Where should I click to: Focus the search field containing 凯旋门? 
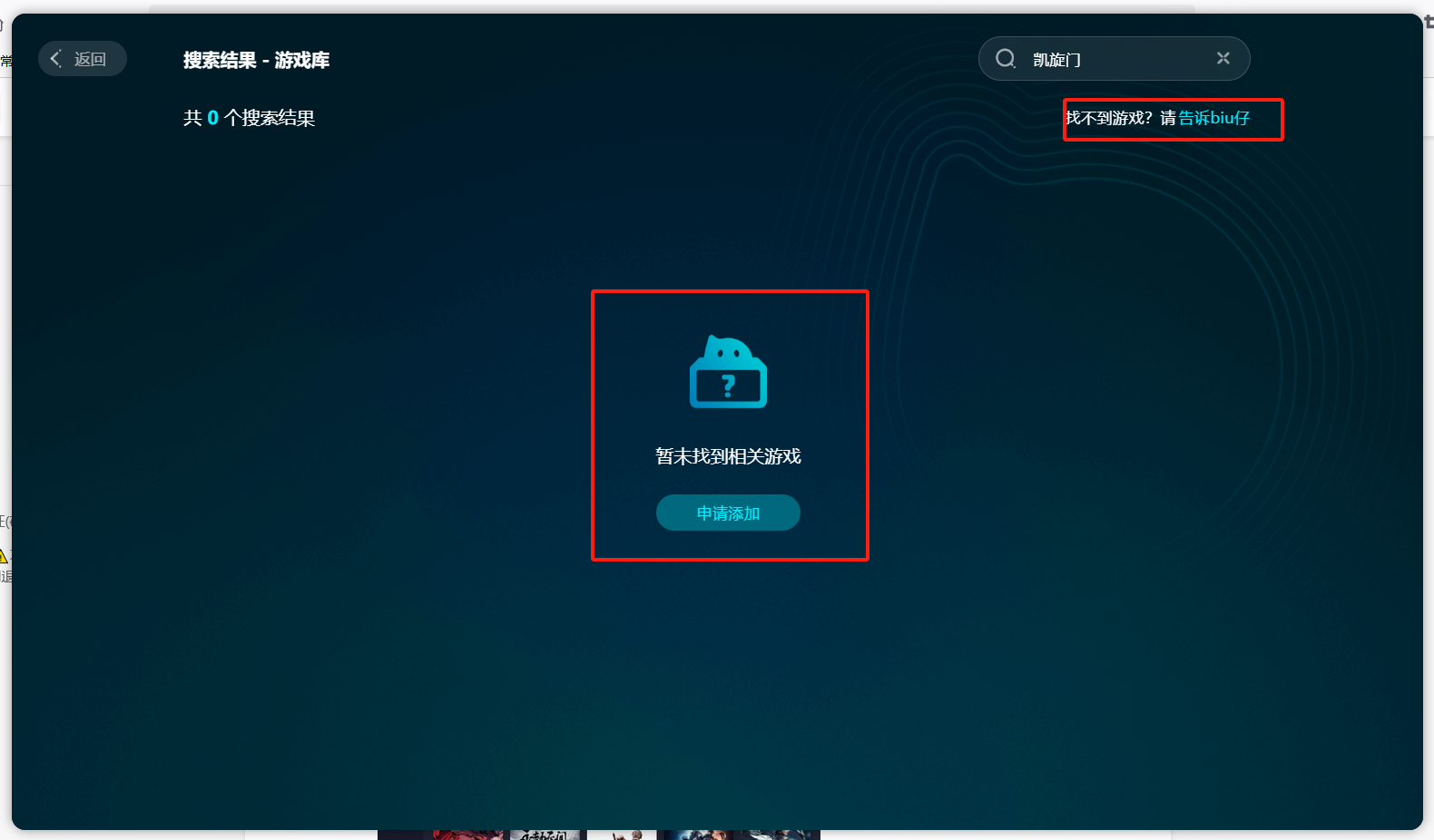tap(1116, 59)
